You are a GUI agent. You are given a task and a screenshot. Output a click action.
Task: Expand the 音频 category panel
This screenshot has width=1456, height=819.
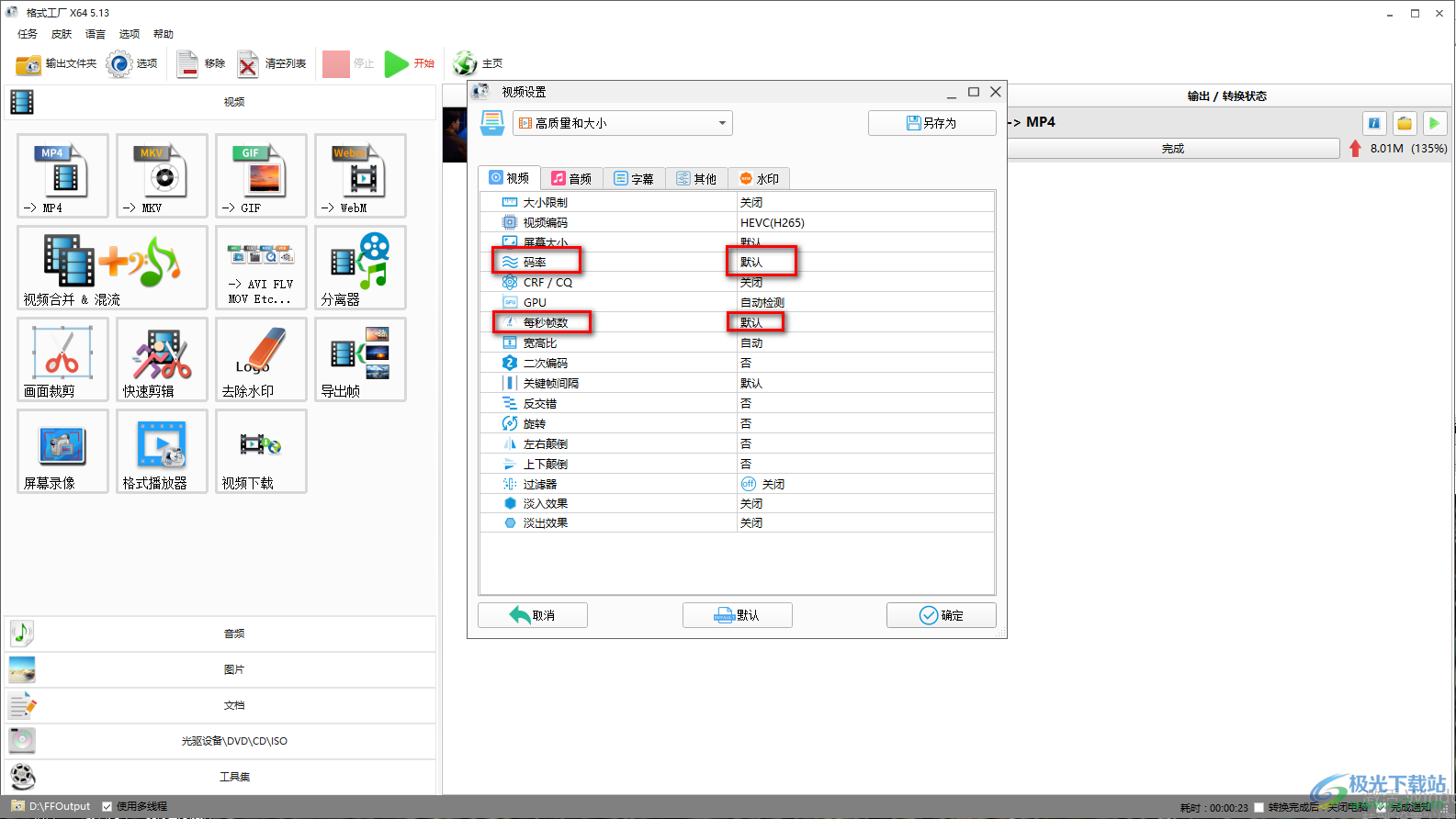[220, 634]
